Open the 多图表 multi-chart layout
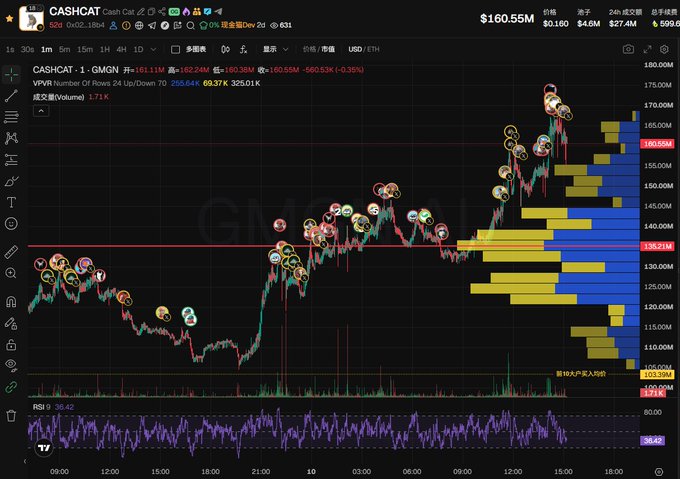 point(189,49)
